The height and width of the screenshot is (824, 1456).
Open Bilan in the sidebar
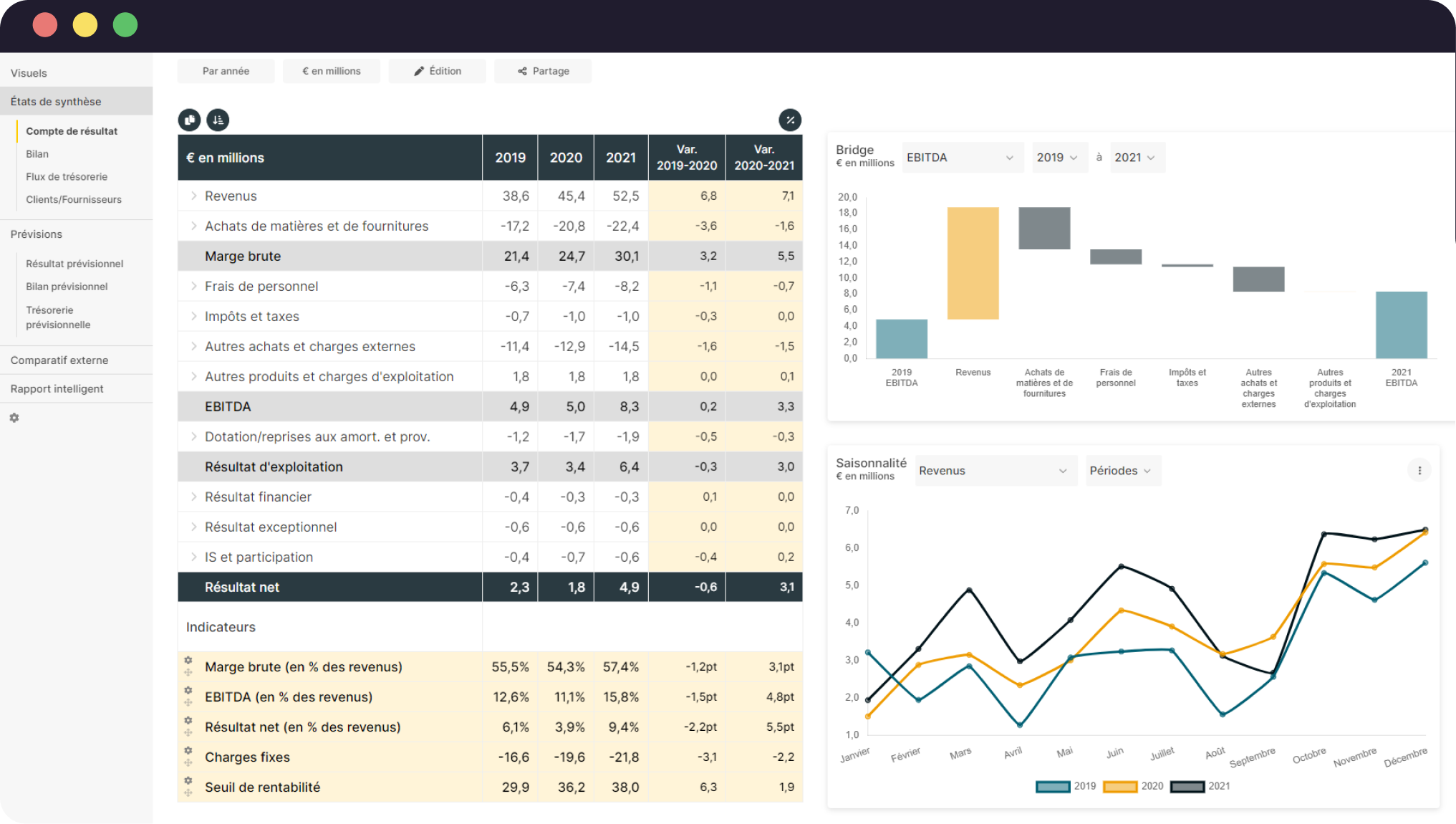(37, 154)
